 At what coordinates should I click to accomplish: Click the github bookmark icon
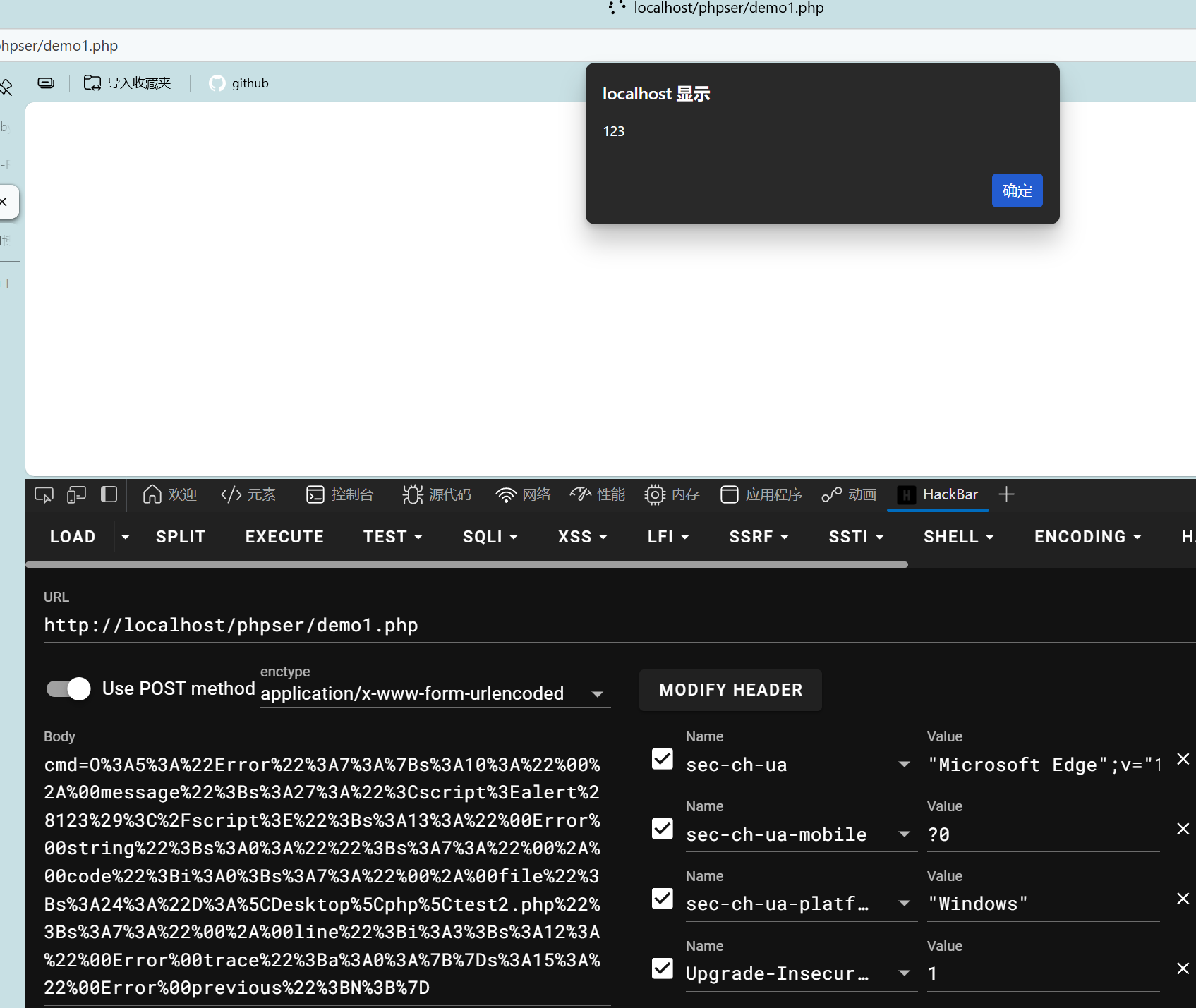[x=217, y=83]
